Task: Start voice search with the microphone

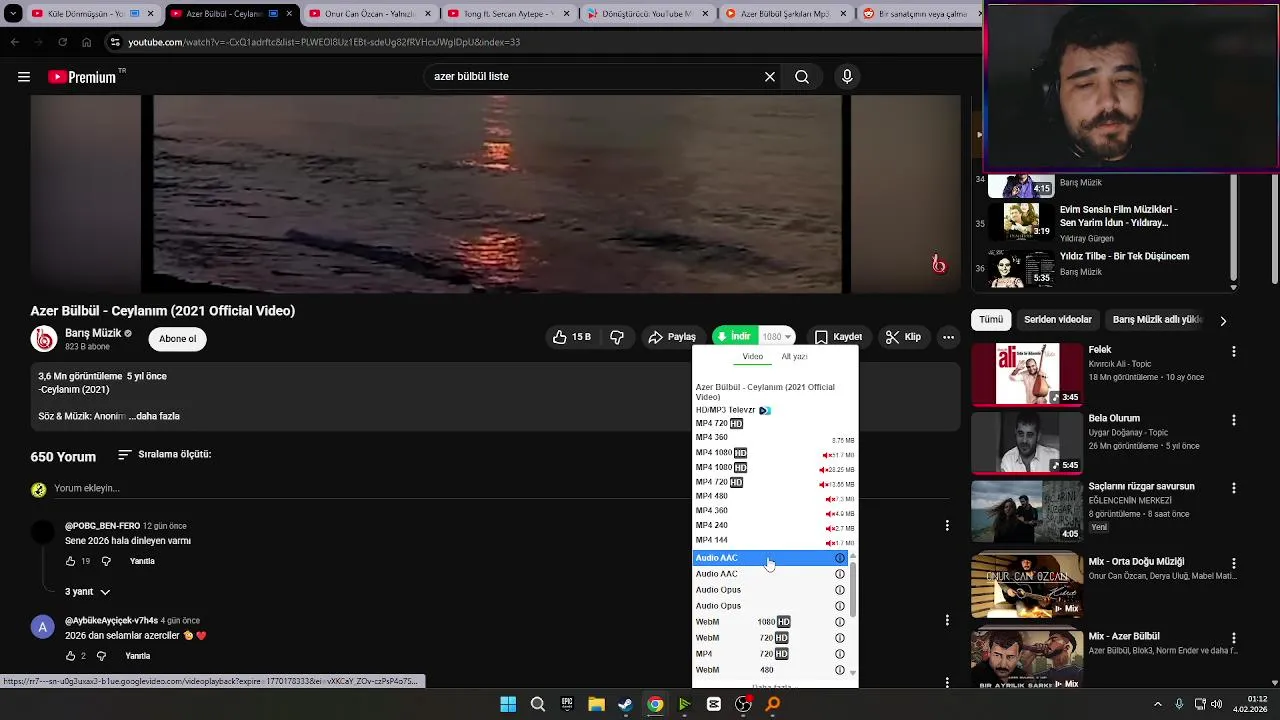Action: click(847, 77)
